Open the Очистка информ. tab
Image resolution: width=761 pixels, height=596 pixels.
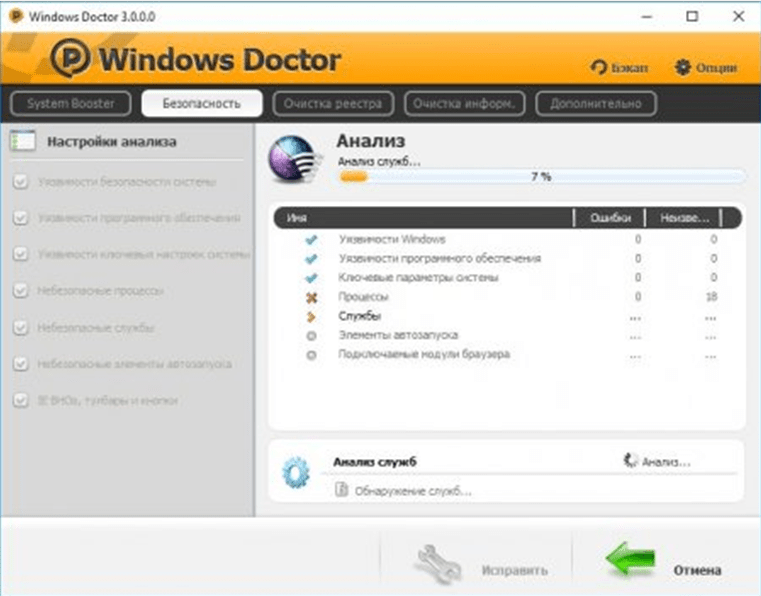464,103
